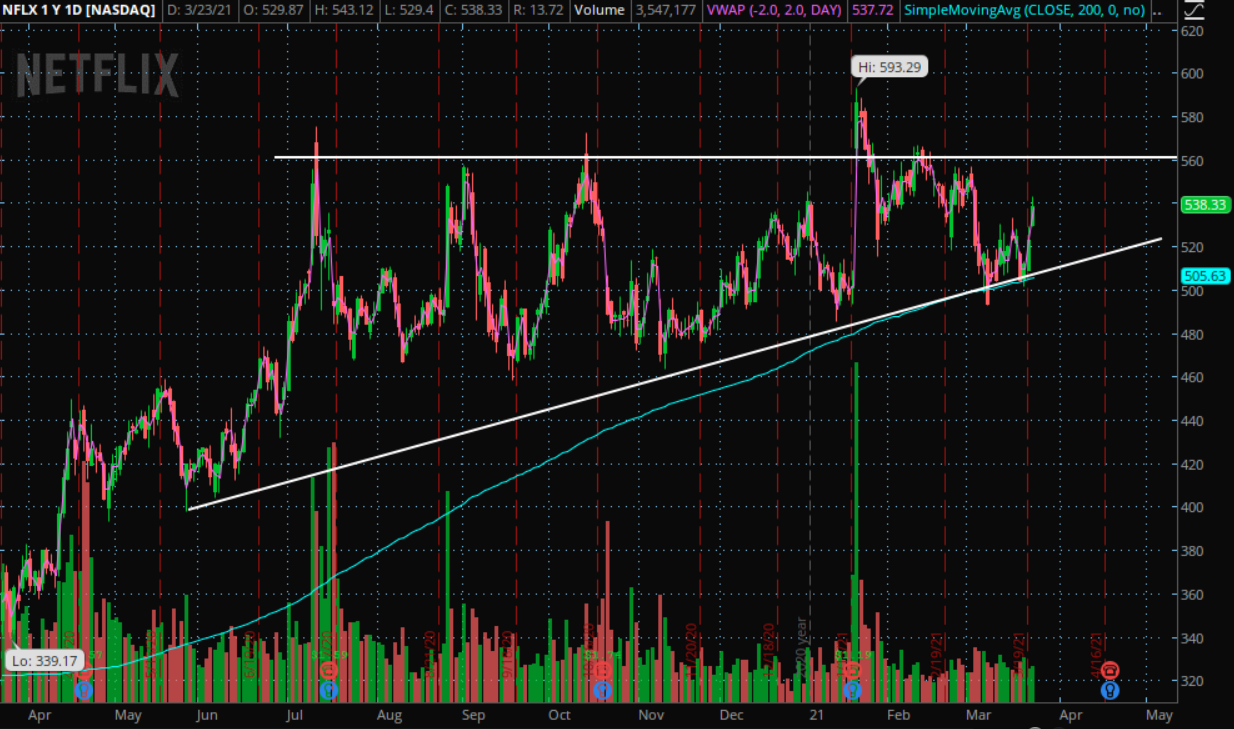
Task: Click the blue event icon near October
Action: click(x=601, y=690)
